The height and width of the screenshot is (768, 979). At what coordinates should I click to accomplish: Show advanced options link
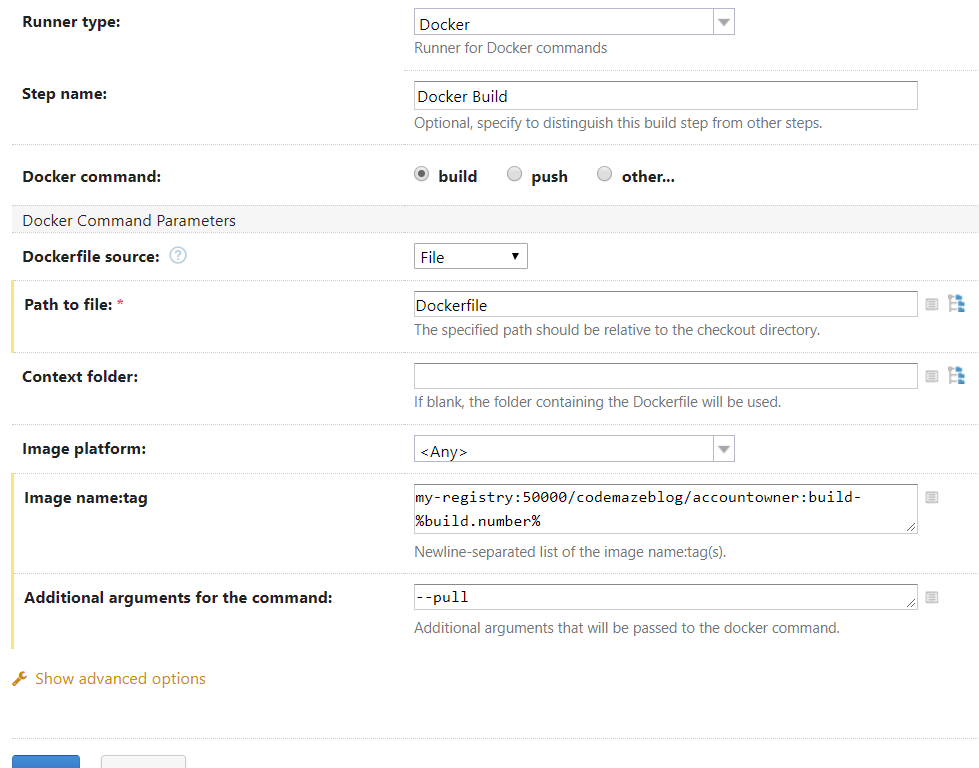pos(120,679)
